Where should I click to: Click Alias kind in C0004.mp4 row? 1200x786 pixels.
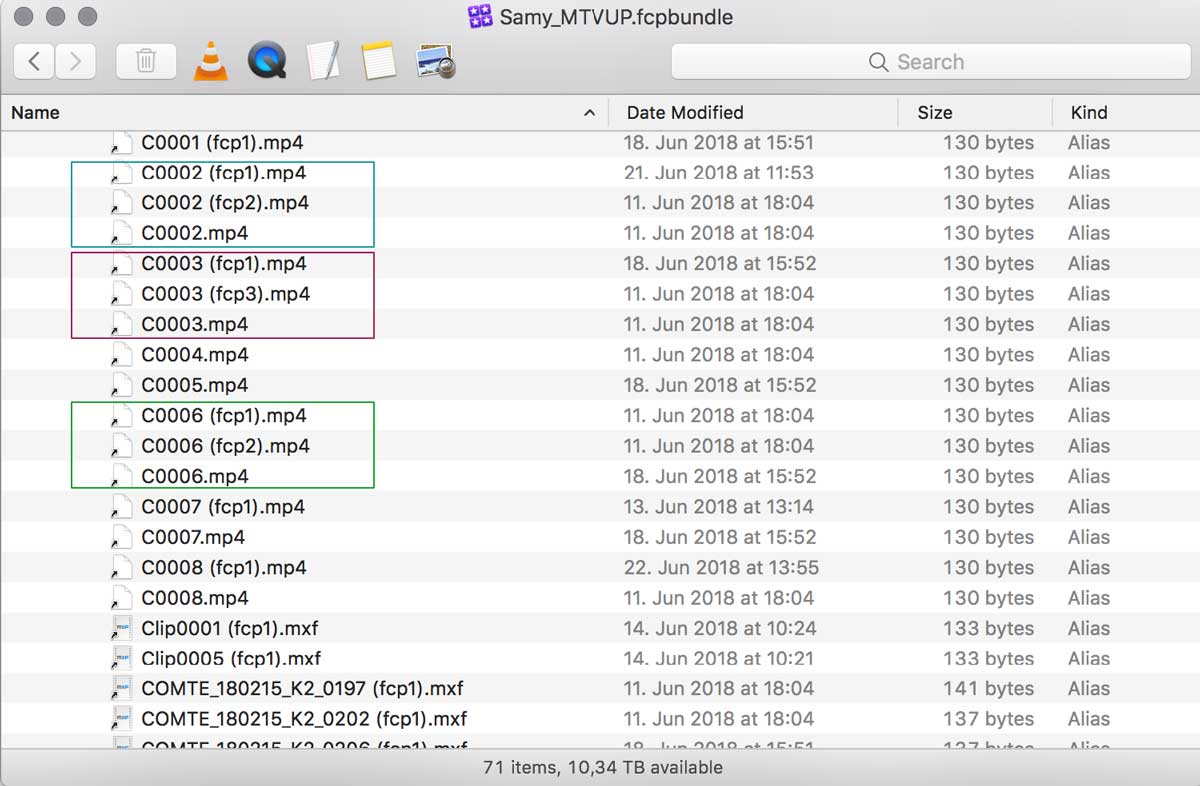tap(1089, 355)
